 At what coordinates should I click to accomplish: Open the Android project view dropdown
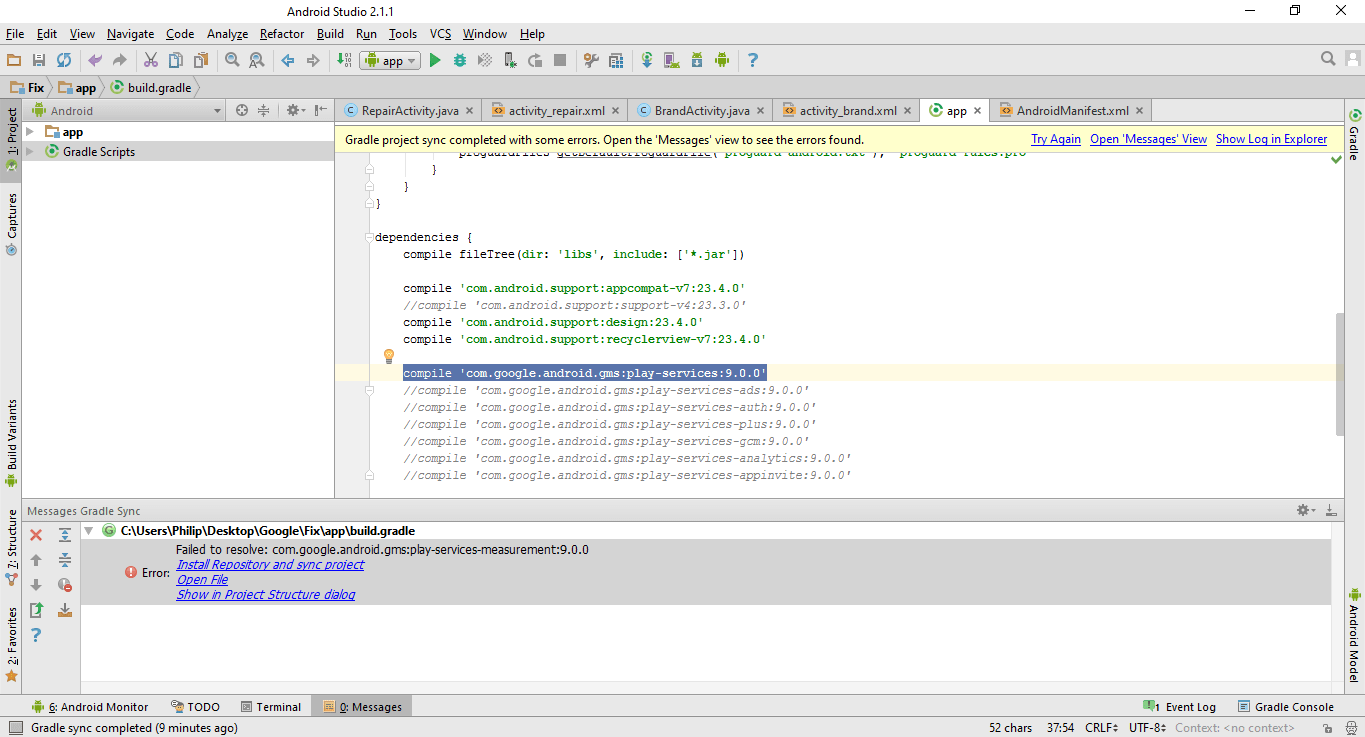pyautogui.click(x=127, y=111)
